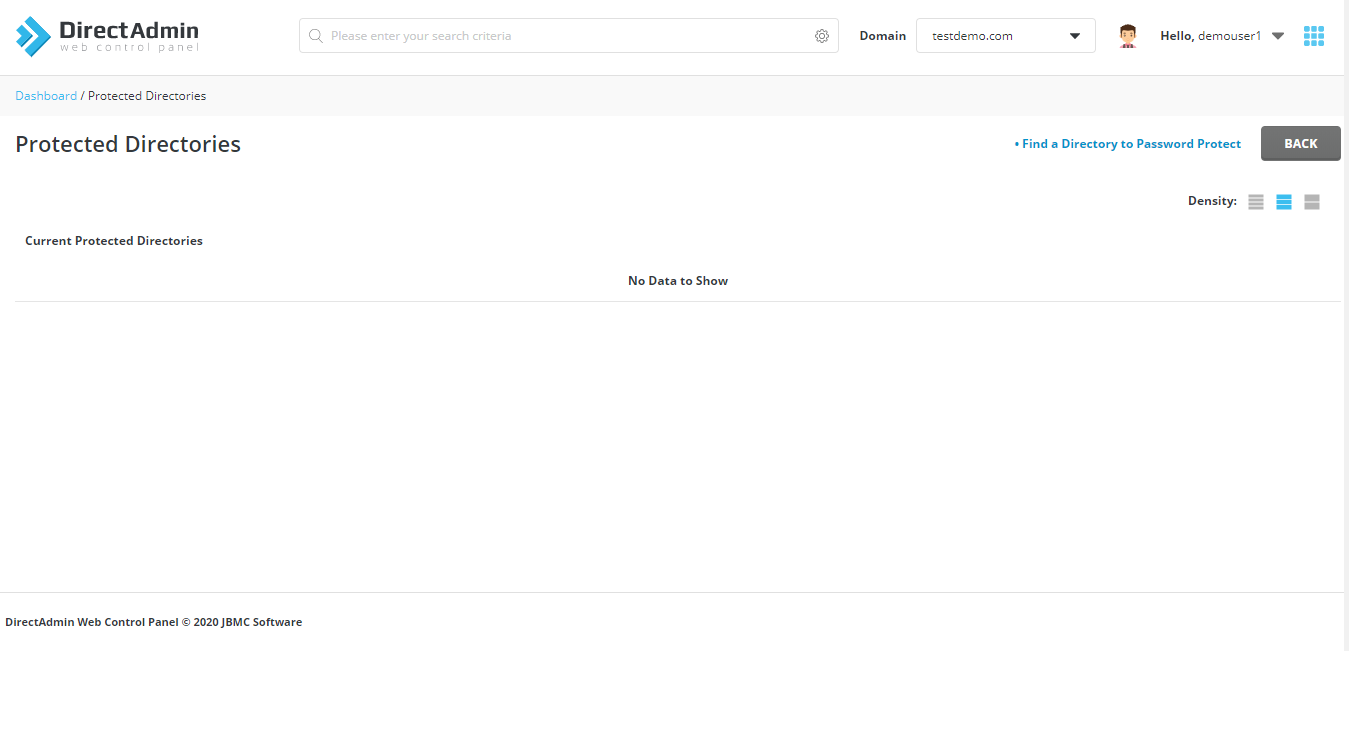Select large density icon

[1312, 202]
